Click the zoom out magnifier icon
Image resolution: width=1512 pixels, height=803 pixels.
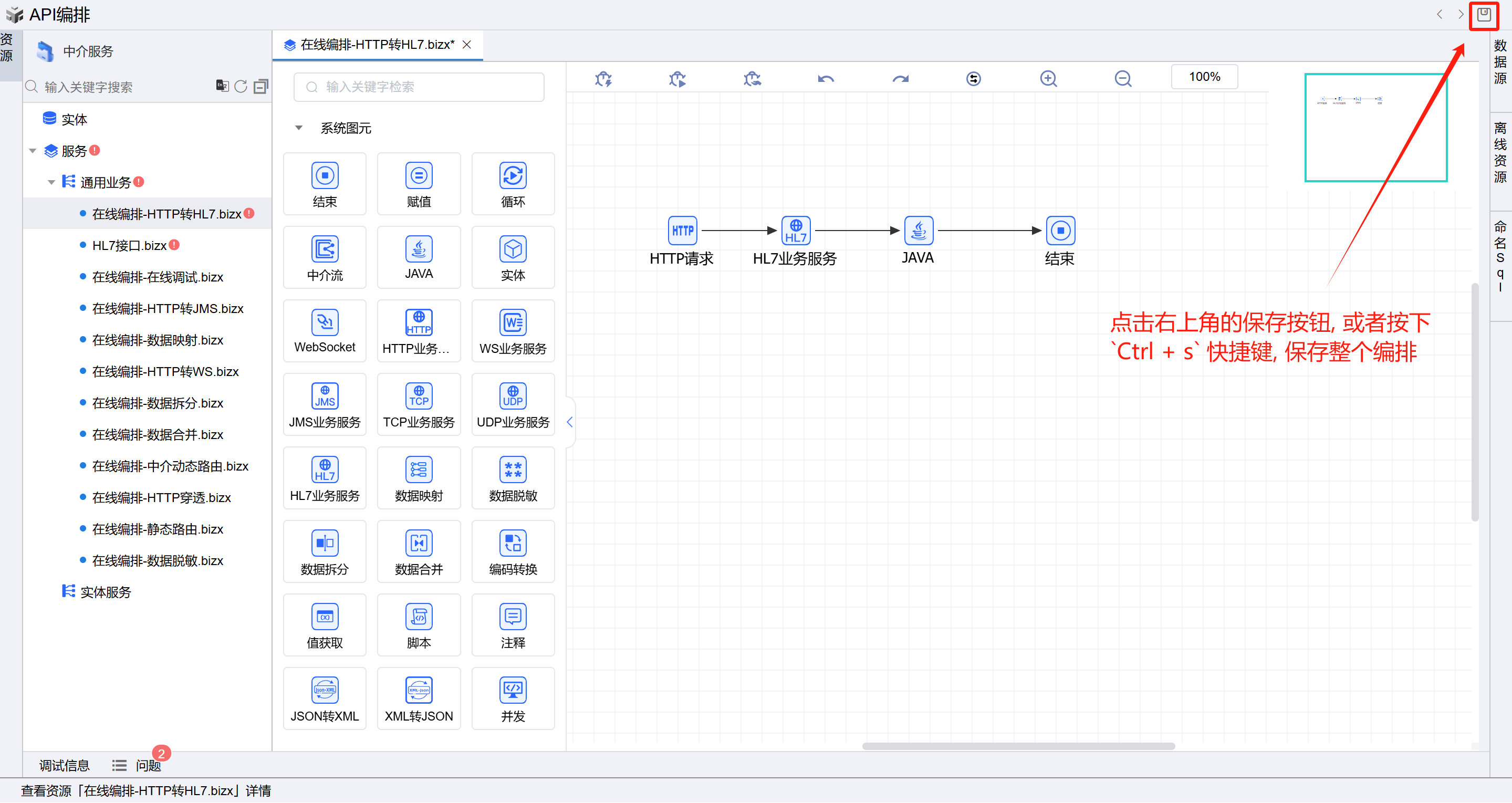click(x=1122, y=79)
